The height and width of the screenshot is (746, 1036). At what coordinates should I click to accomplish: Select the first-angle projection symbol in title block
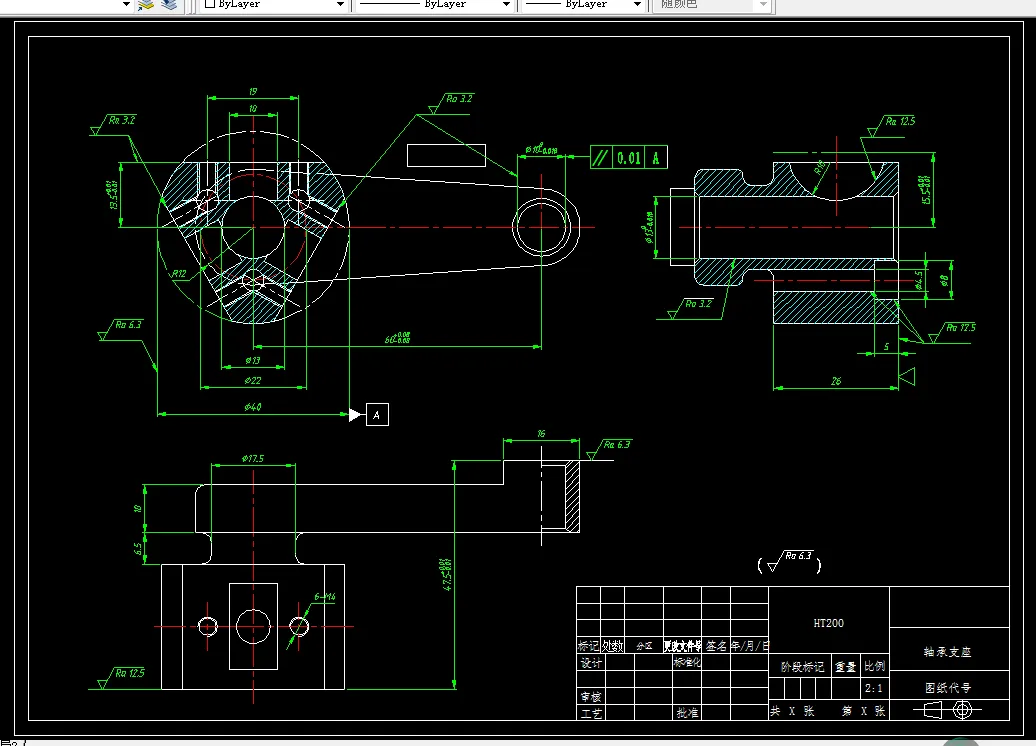(947, 710)
